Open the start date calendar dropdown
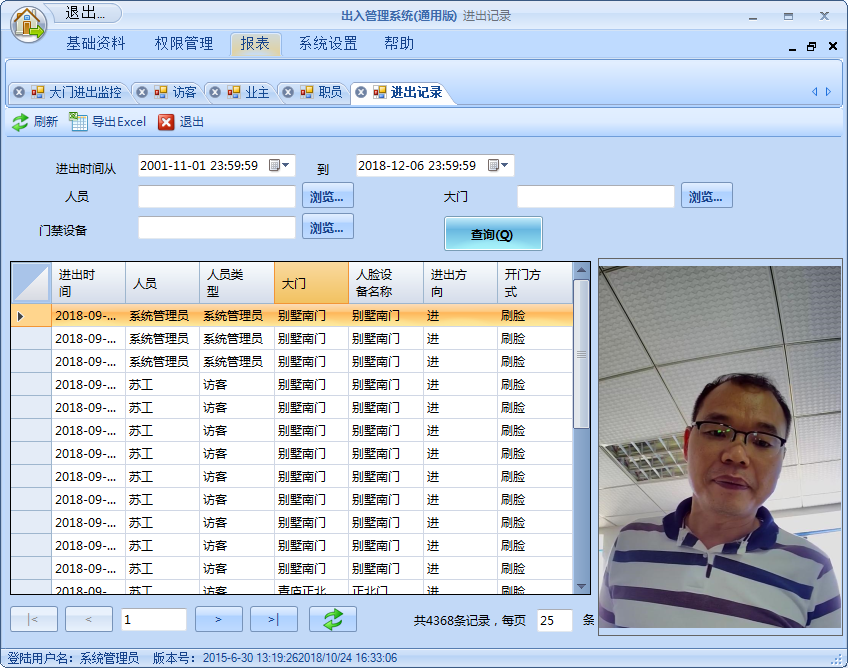 [x=281, y=165]
